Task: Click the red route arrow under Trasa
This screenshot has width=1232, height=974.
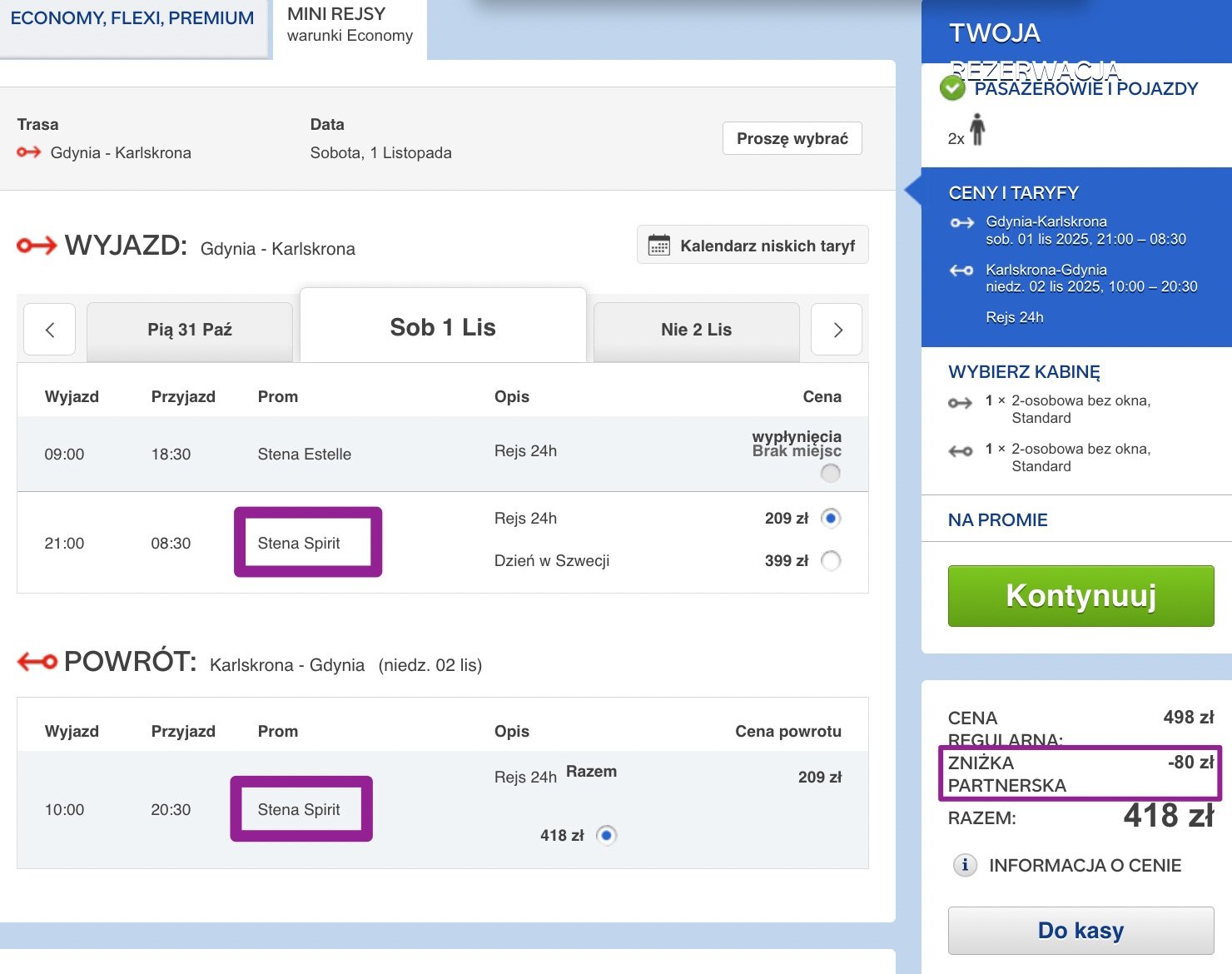Action: pyautogui.click(x=29, y=152)
